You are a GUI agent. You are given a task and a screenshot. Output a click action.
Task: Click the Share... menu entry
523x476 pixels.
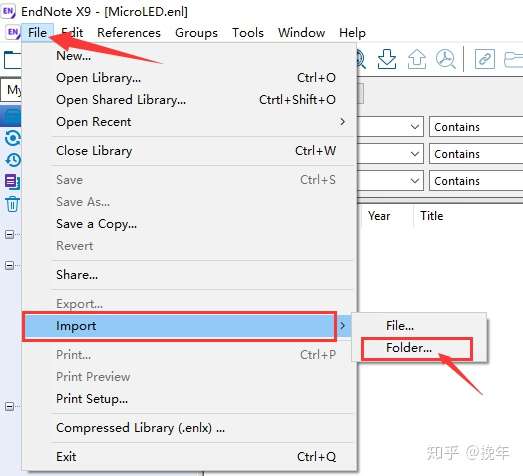click(188, 275)
